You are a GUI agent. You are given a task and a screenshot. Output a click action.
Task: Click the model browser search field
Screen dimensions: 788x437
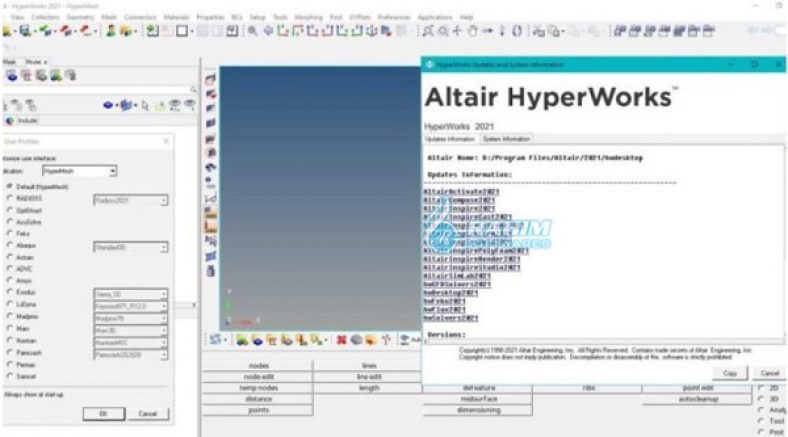[95, 89]
